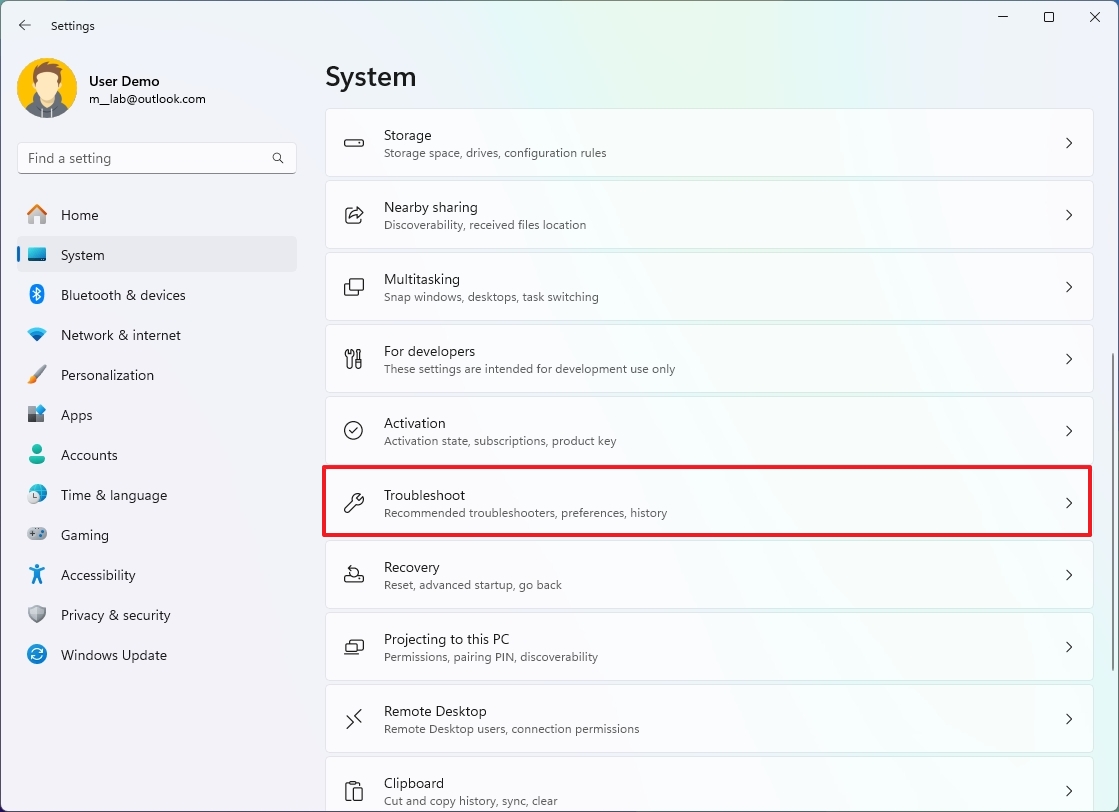Expand Troubleshoot row chevron
Viewport: 1119px width, 812px height.
[x=1068, y=503]
